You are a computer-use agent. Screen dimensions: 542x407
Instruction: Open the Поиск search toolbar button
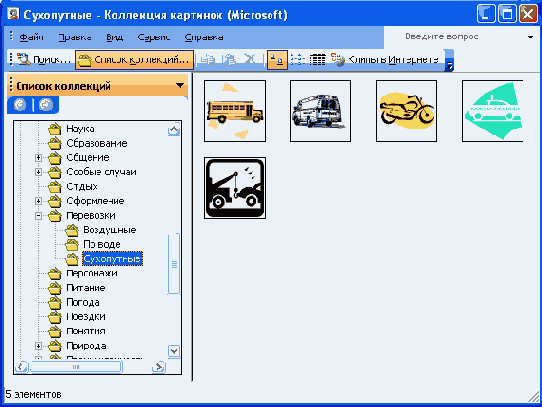click(44, 60)
